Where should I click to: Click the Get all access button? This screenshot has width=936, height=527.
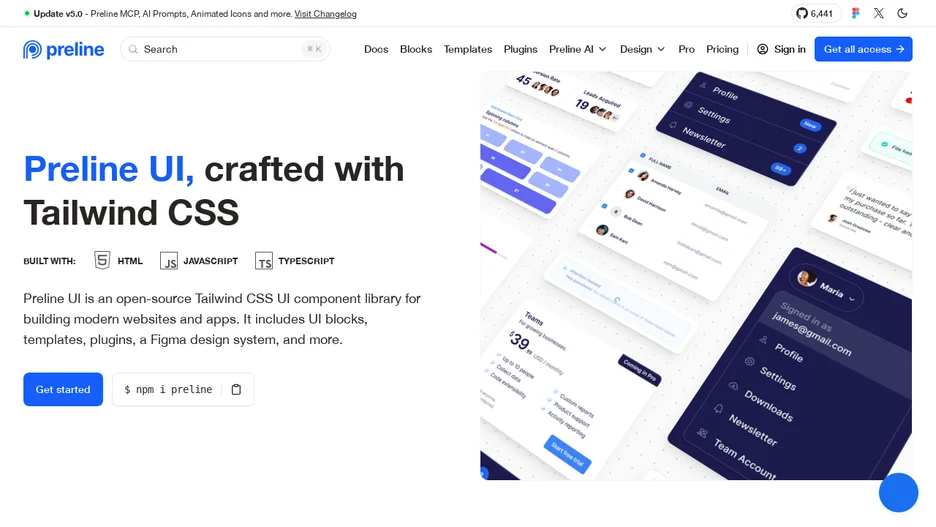[863, 49]
